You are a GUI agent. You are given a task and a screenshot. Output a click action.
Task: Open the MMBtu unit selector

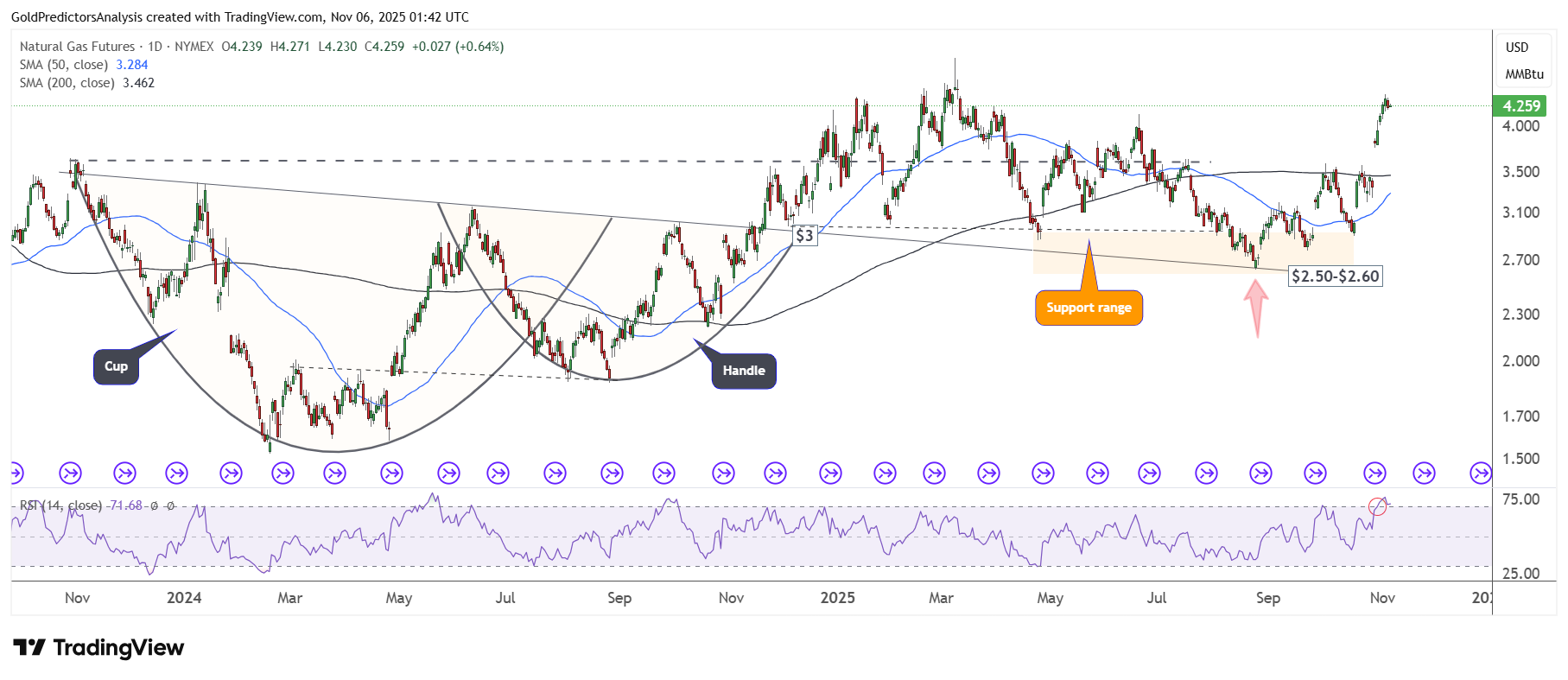[1524, 74]
